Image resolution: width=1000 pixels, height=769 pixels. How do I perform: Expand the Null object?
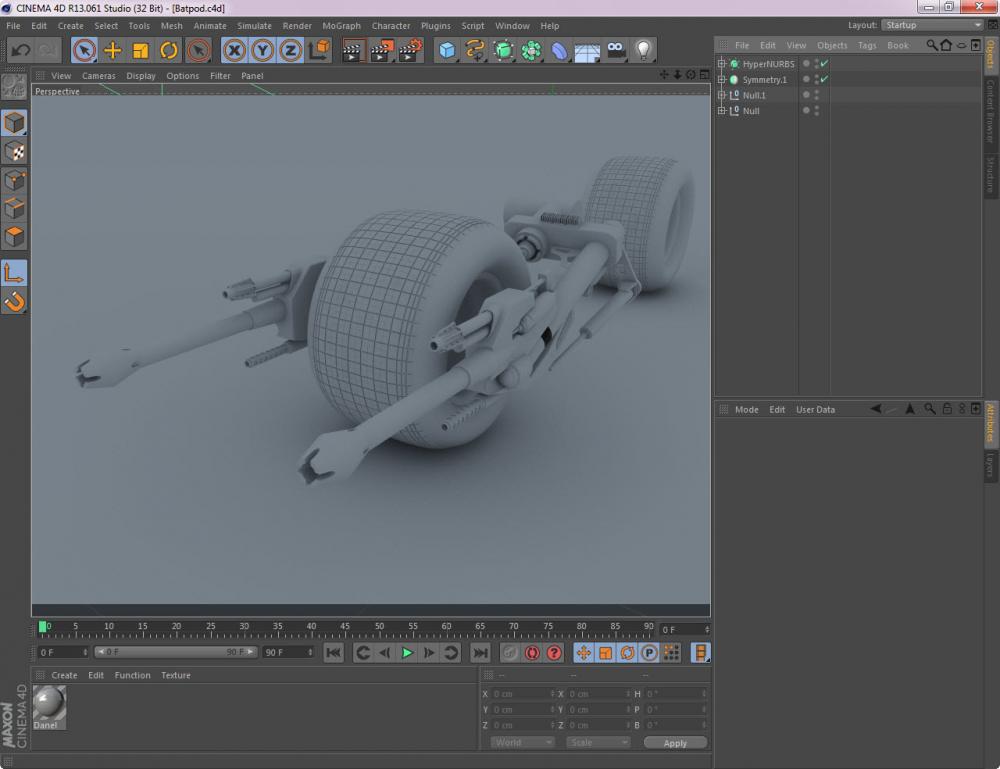tap(721, 110)
